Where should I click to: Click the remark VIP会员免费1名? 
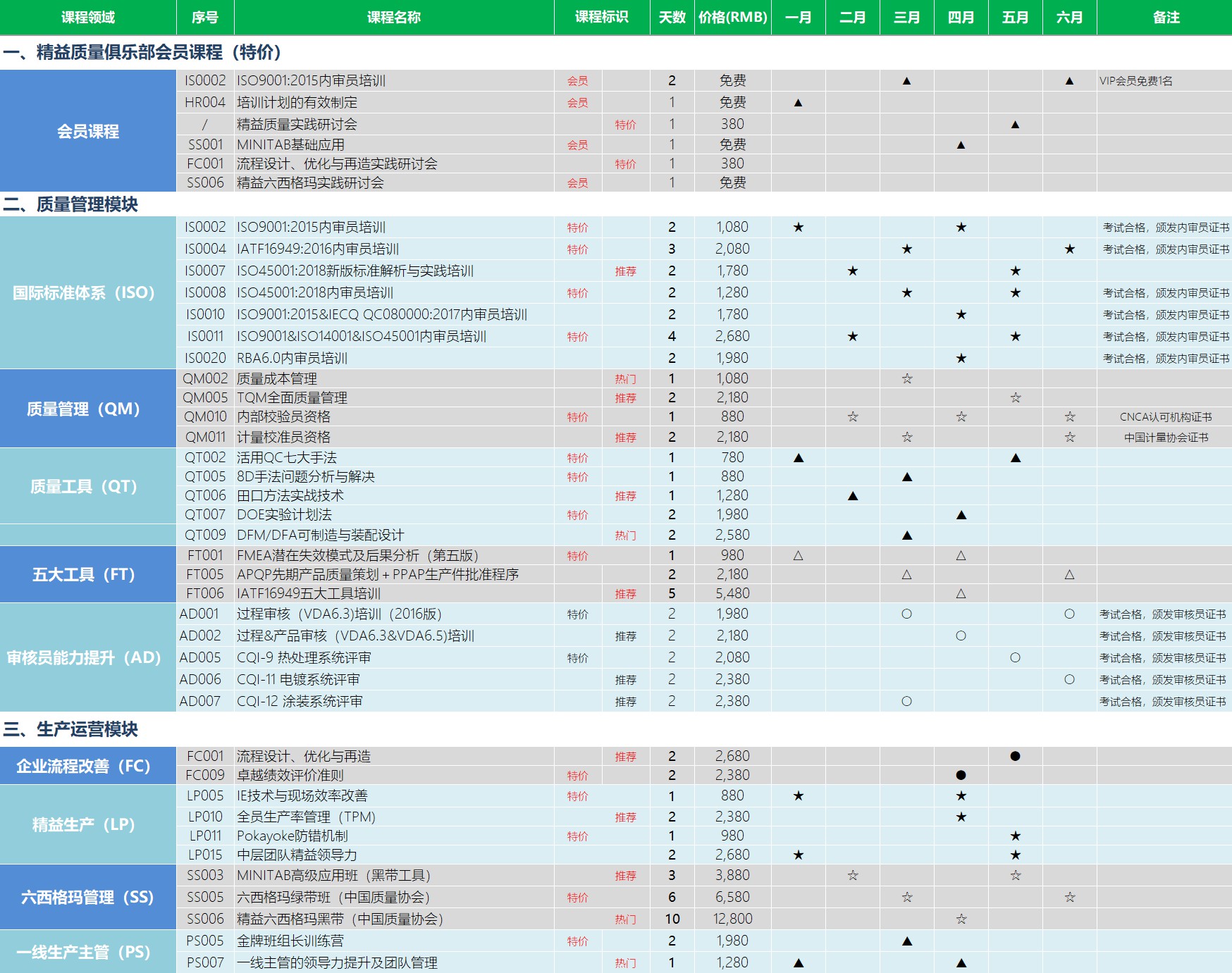pos(1136,80)
